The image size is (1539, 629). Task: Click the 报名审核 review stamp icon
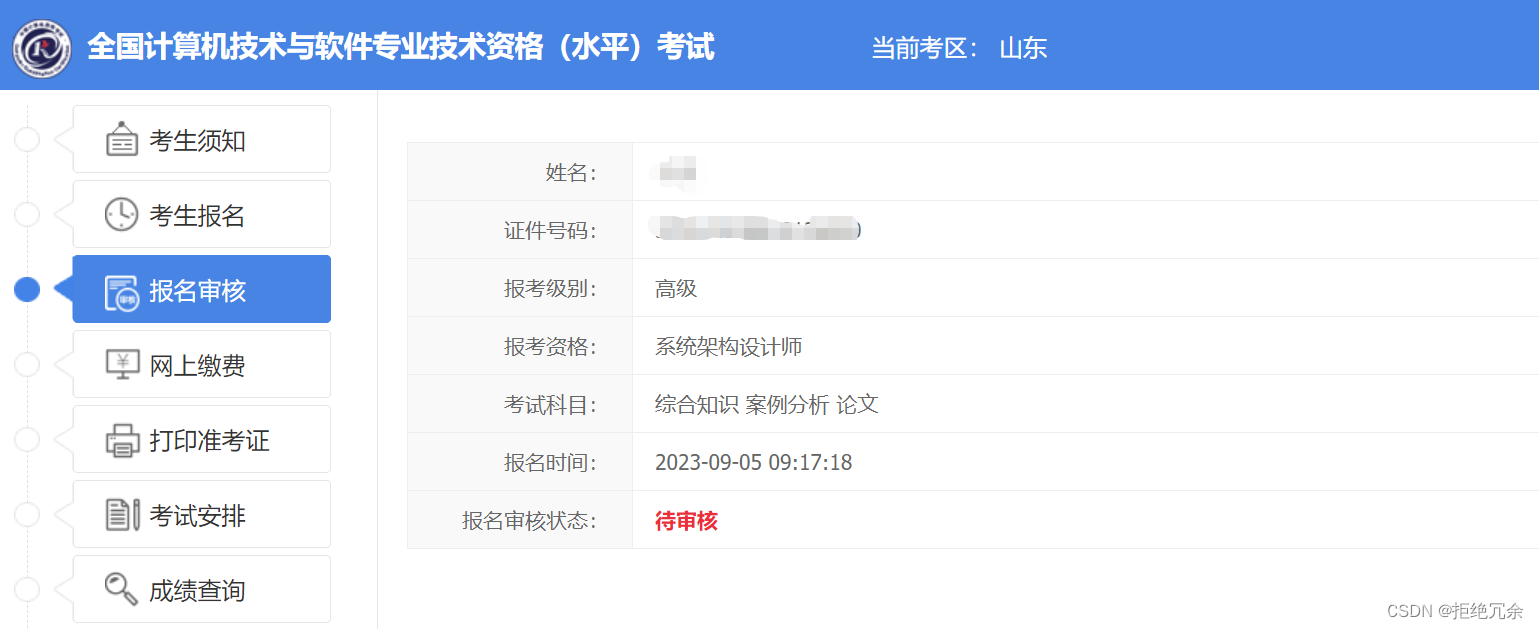(122, 291)
